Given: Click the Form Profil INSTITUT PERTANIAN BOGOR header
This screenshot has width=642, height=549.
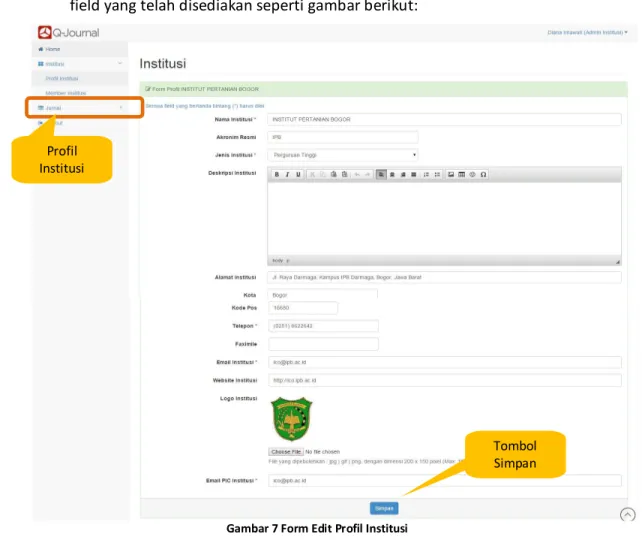Looking at the screenshot, I should (384, 89).
